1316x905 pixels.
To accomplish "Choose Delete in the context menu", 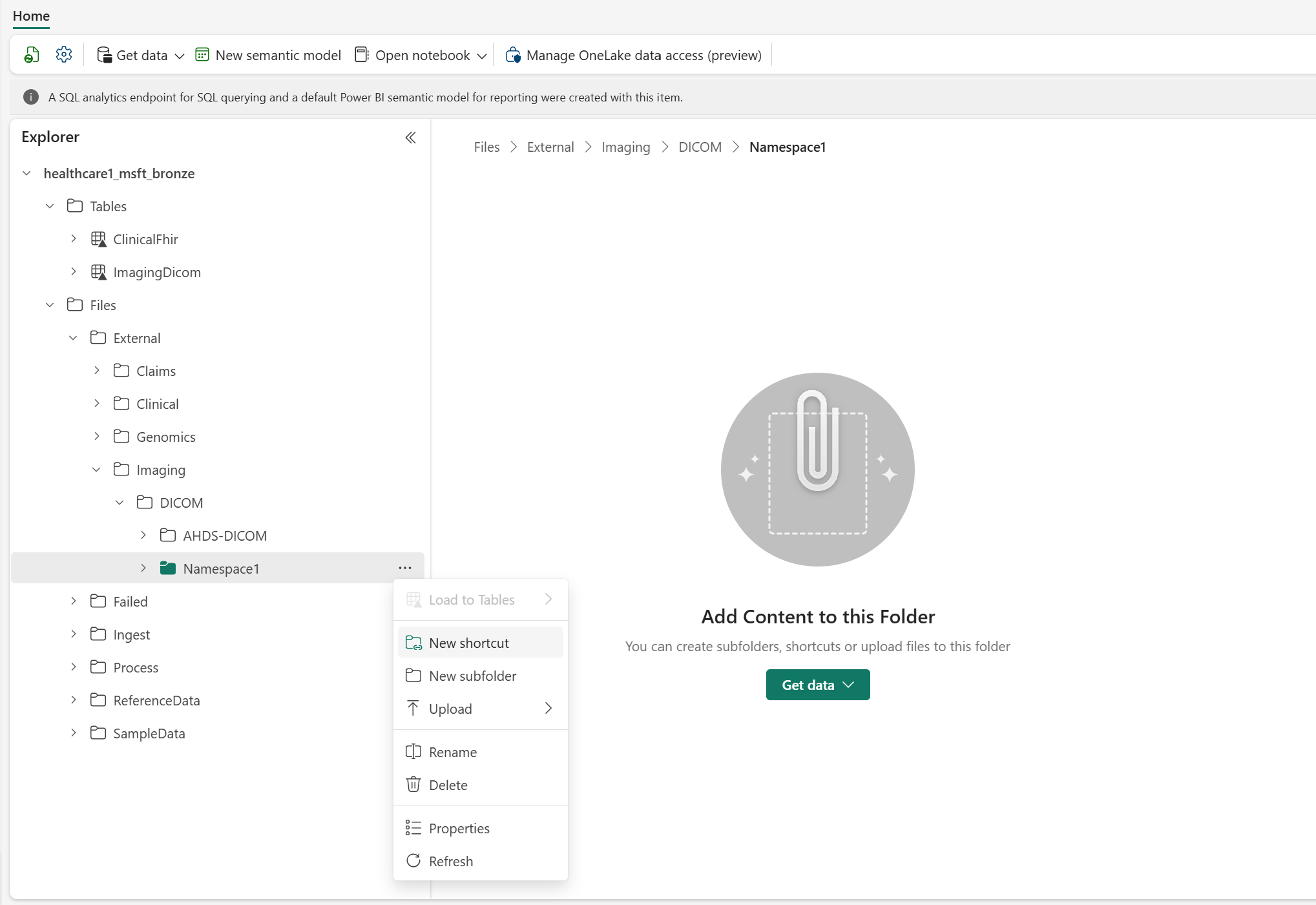I will [481, 785].
